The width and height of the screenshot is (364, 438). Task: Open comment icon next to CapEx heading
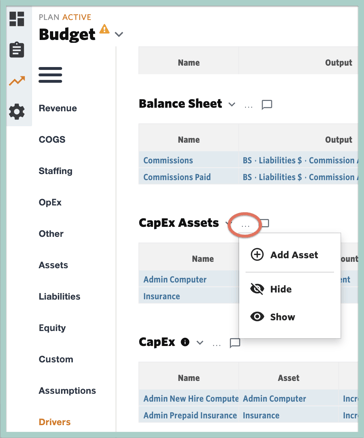pyautogui.click(x=235, y=343)
